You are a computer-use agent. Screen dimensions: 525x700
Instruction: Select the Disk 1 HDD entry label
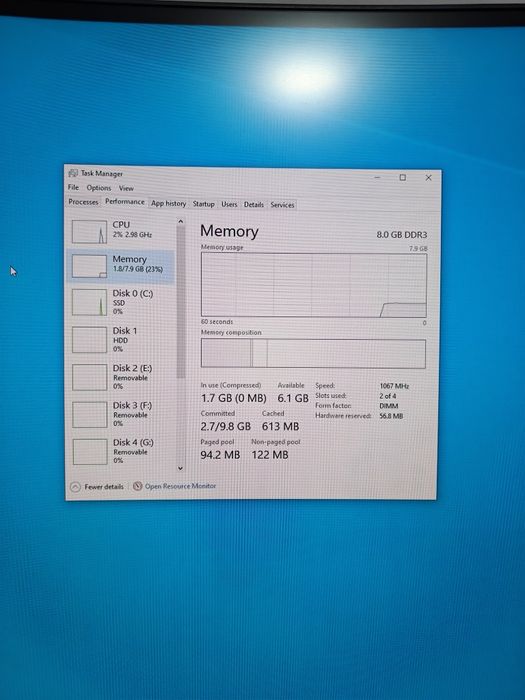pyautogui.click(x=125, y=339)
